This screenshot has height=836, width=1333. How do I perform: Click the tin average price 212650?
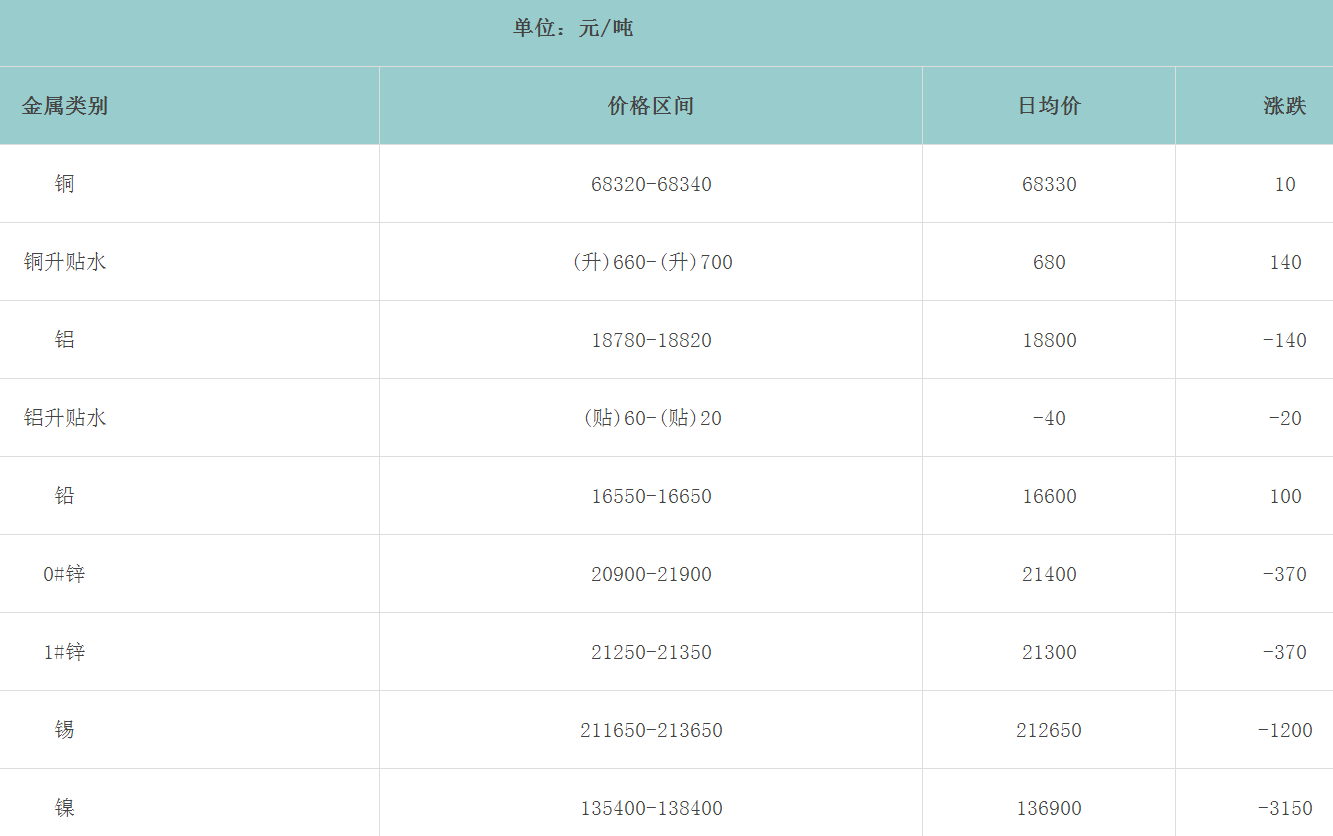tap(1049, 730)
